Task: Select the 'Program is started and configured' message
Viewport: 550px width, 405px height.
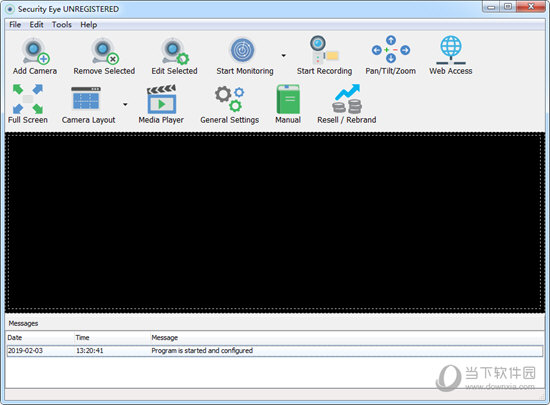Action: [x=202, y=351]
